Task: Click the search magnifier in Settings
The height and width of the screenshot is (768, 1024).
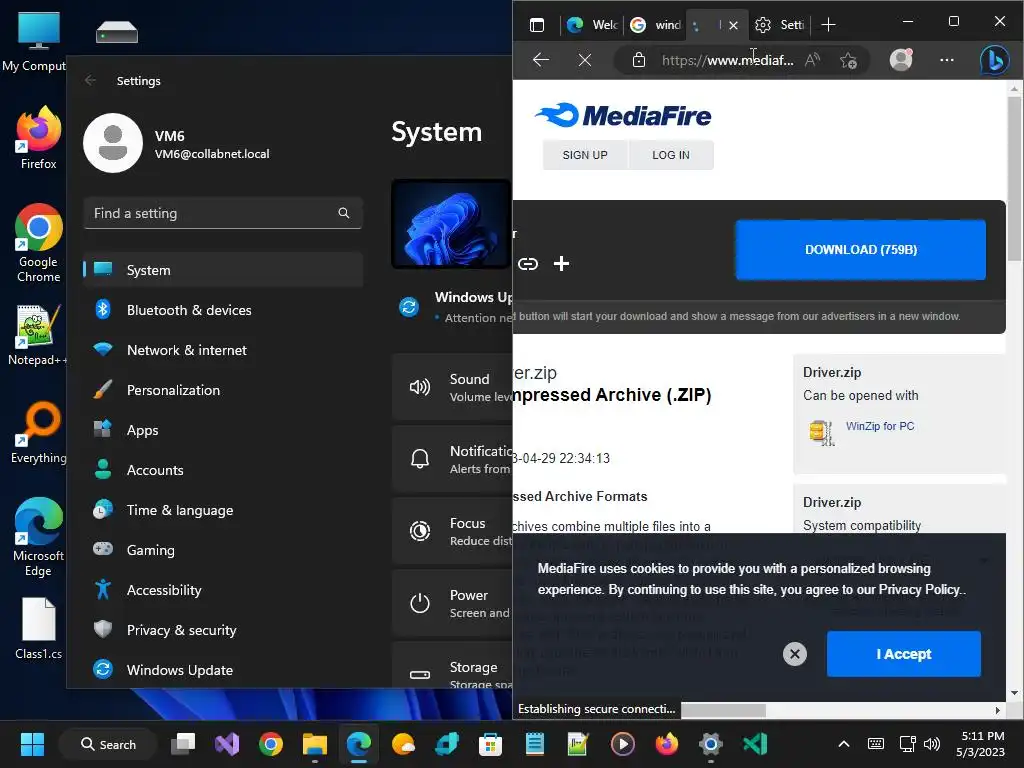Action: tap(344, 213)
